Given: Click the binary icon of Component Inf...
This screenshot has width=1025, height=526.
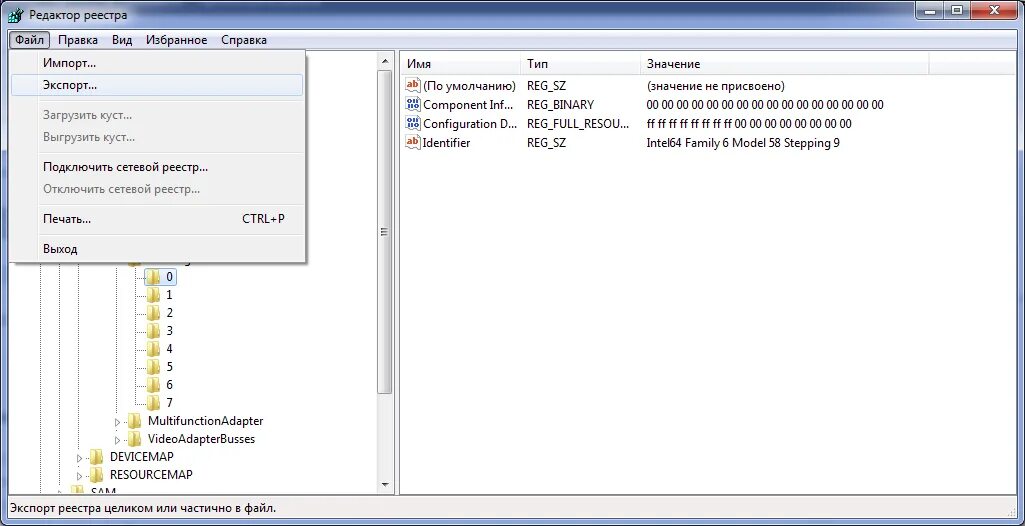Looking at the screenshot, I should pyautogui.click(x=412, y=105).
